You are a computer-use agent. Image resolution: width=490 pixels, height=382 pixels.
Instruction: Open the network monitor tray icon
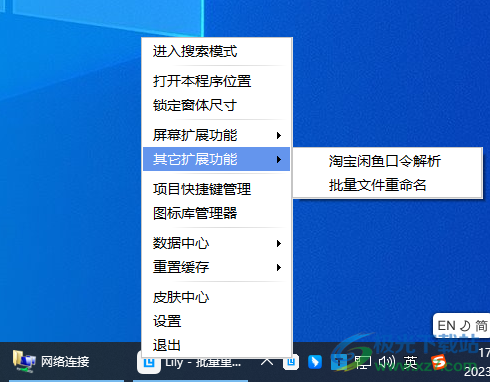pos(363,362)
